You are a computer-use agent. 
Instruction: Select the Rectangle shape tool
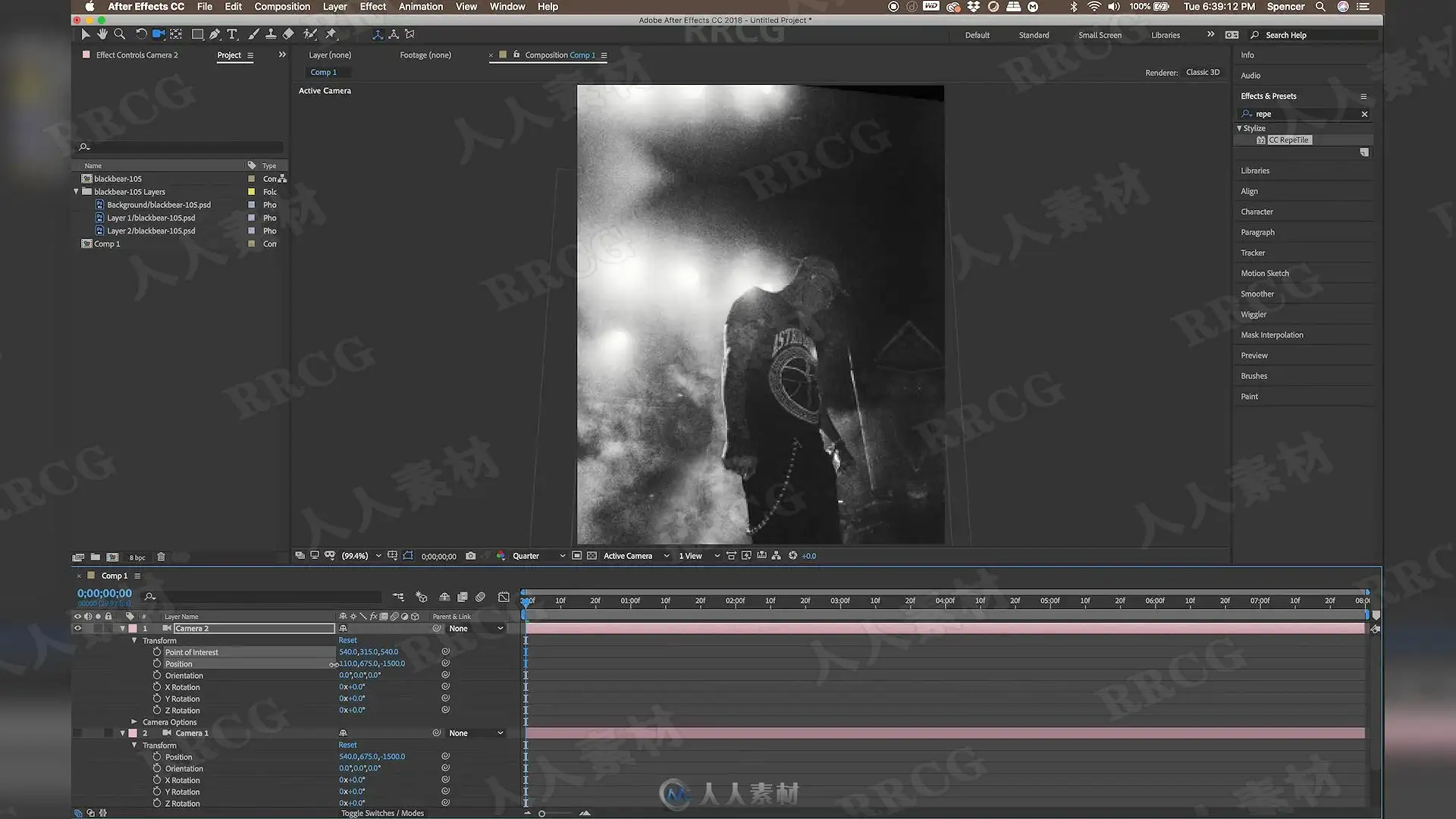pos(197,34)
